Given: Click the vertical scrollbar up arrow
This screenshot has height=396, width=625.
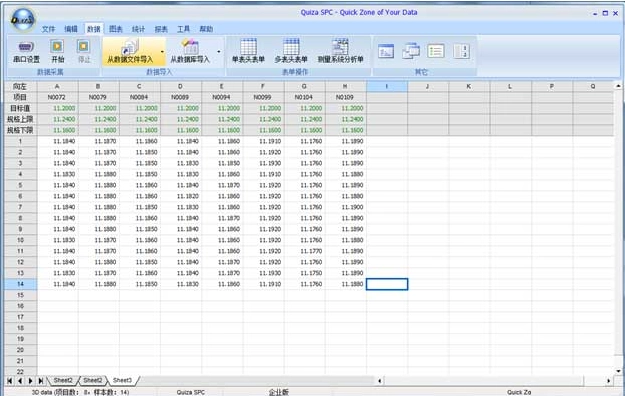Looking at the screenshot, I should [618, 86].
